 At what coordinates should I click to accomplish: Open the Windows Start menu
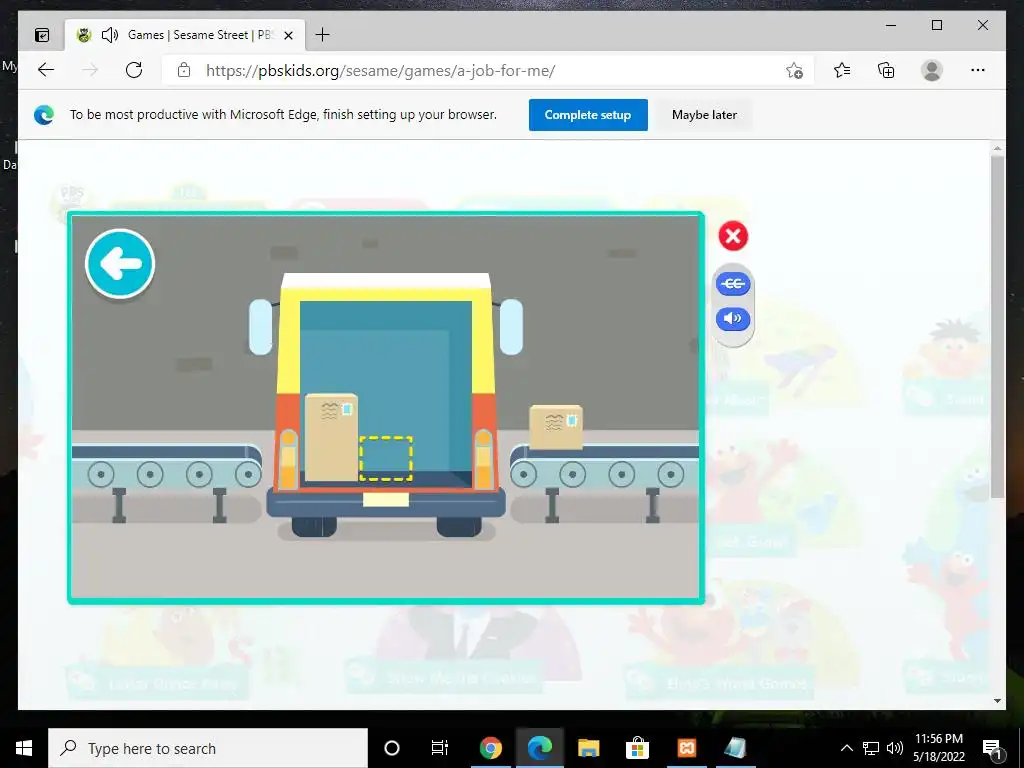(x=24, y=748)
